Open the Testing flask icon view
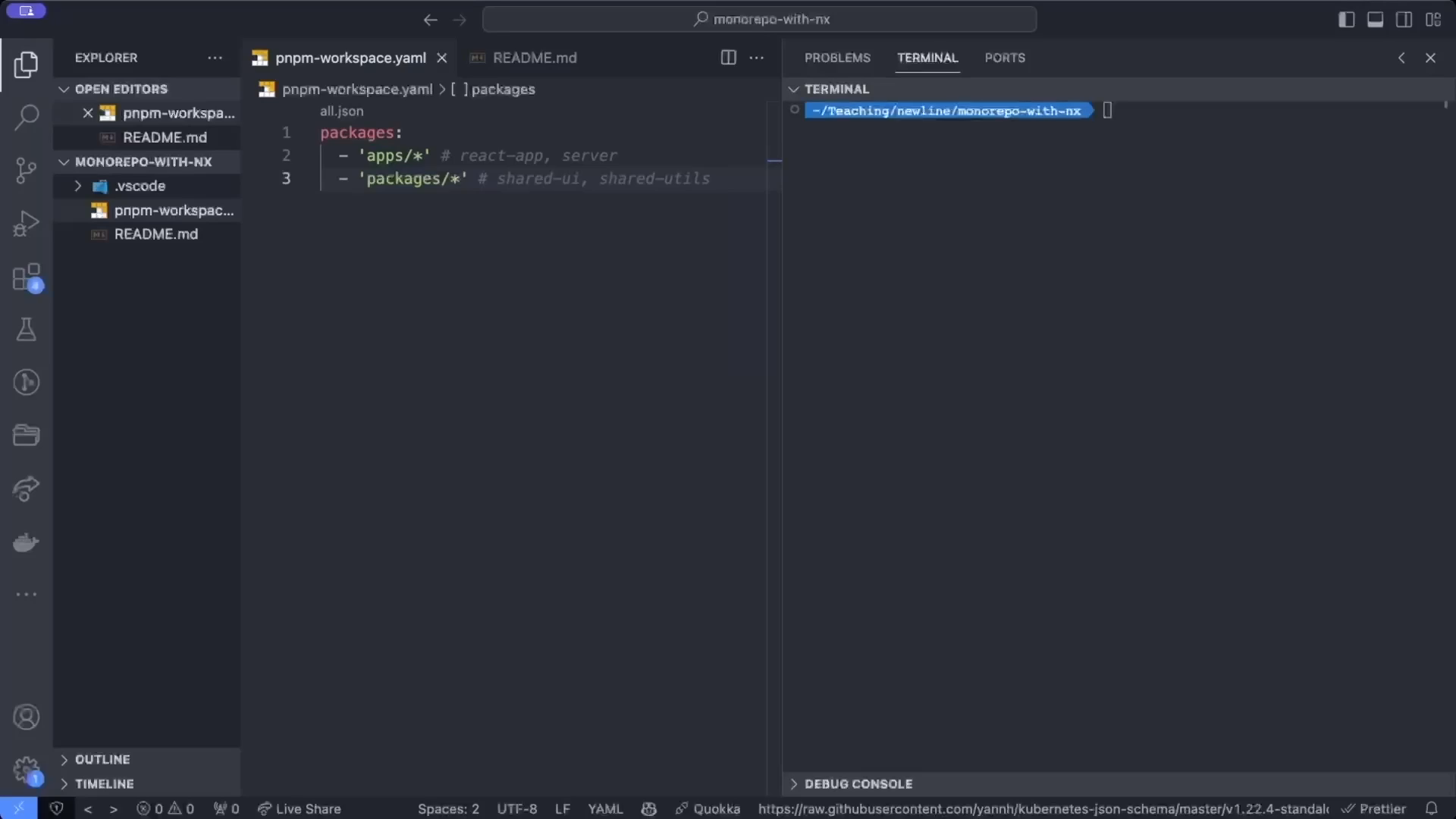The image size is (1456, 819). click(x=27, y=330)
